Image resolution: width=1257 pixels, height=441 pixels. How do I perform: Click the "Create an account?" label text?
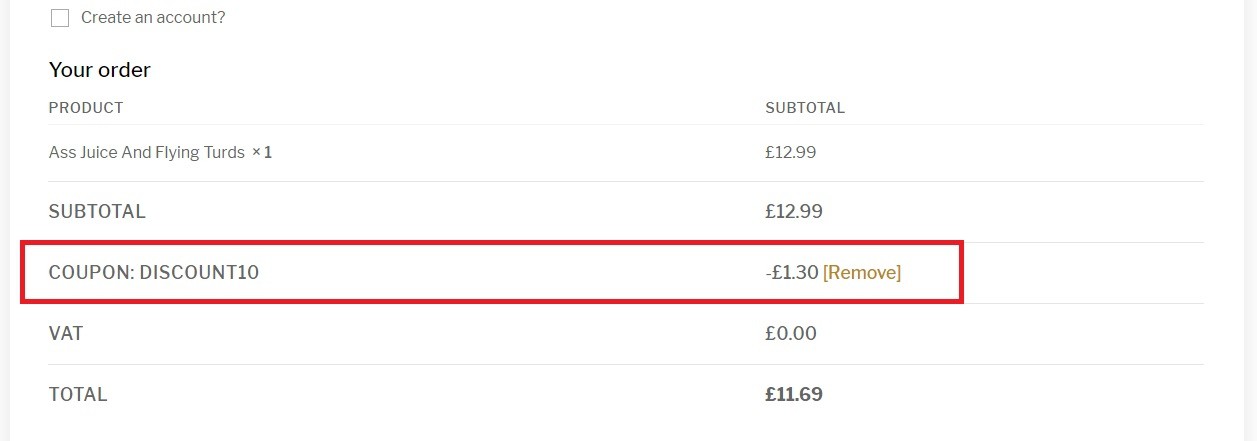(153, 18)
